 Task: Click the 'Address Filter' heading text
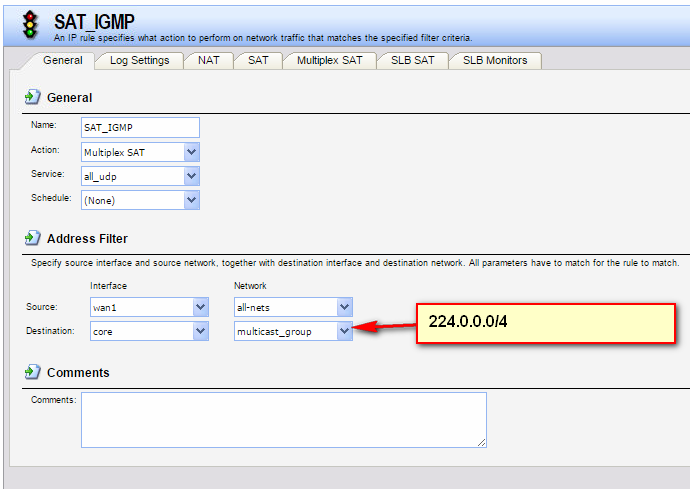87,239
